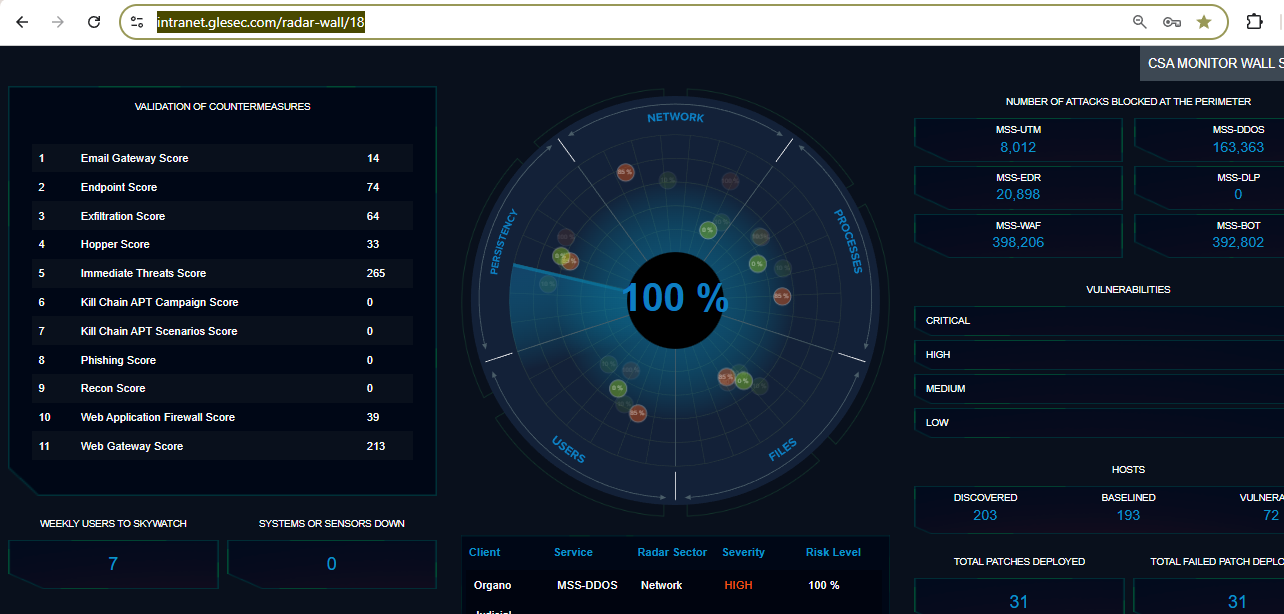Open the CSA Monitor Wall tab
The width and height of the screenshot is (1284, 614).
(x=1212, y=63)
